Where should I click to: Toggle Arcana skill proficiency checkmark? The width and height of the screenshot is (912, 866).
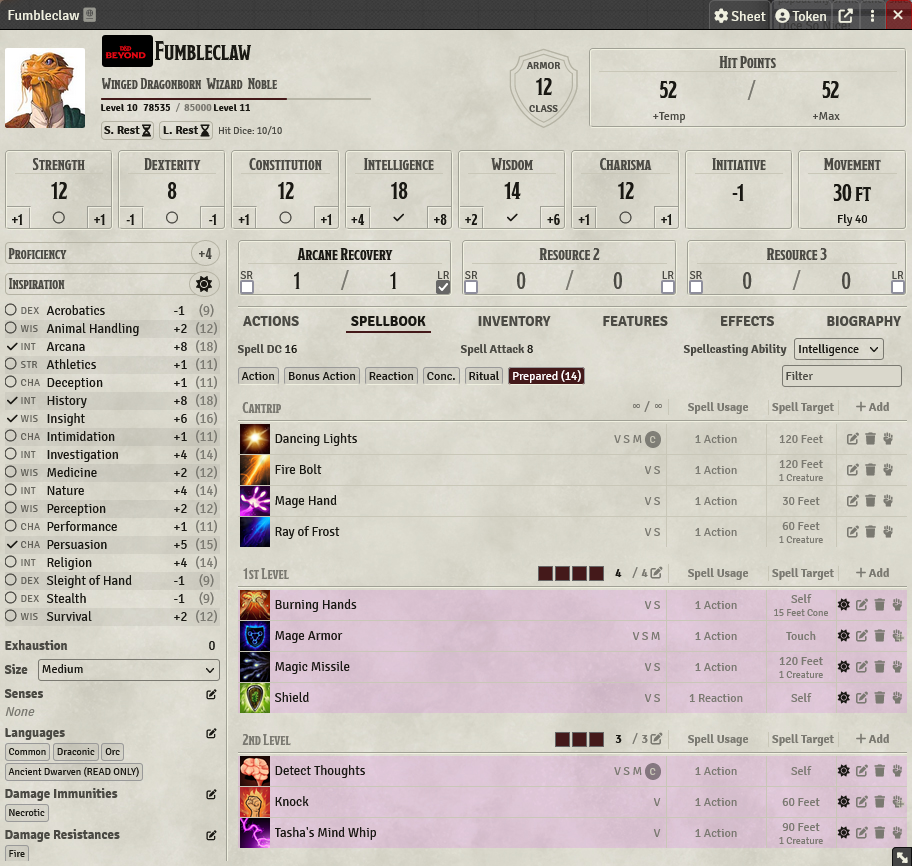(11, 346)
